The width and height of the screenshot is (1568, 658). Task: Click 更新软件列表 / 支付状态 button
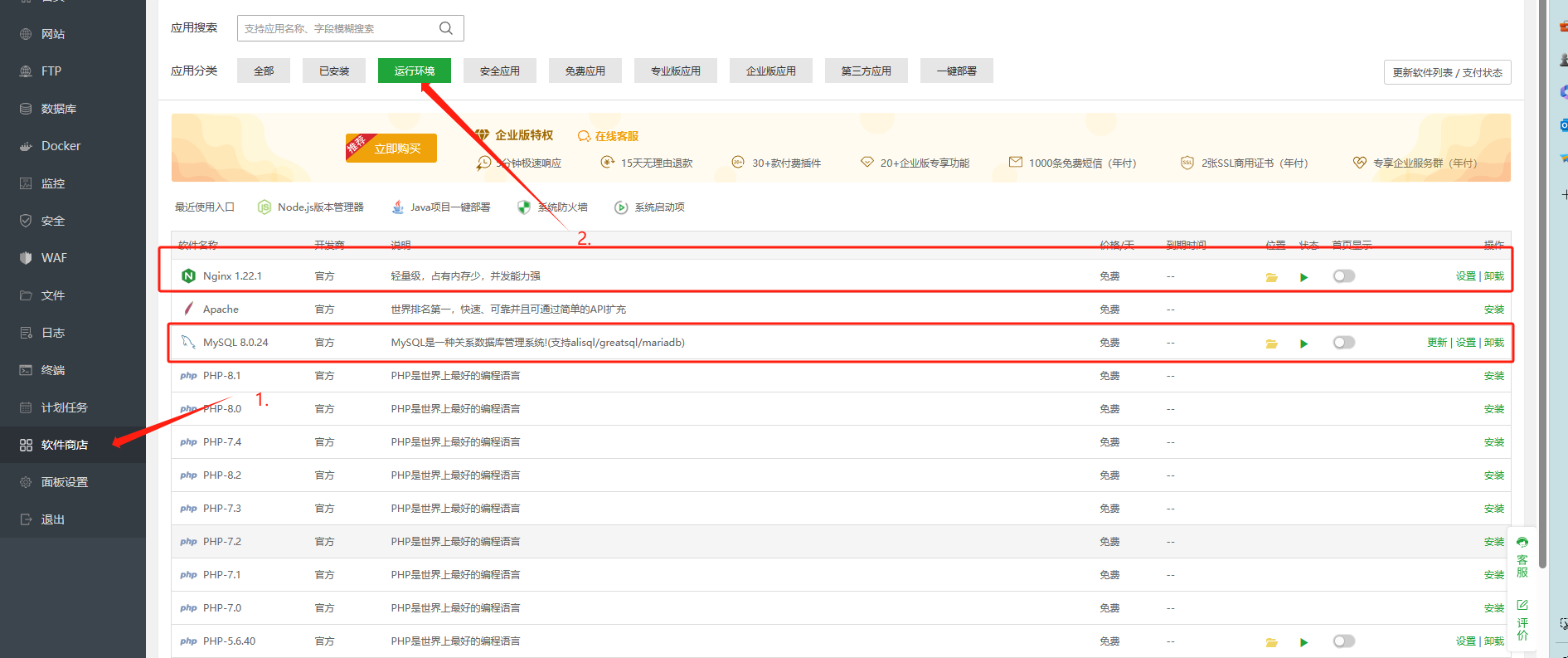point(1448,72)
